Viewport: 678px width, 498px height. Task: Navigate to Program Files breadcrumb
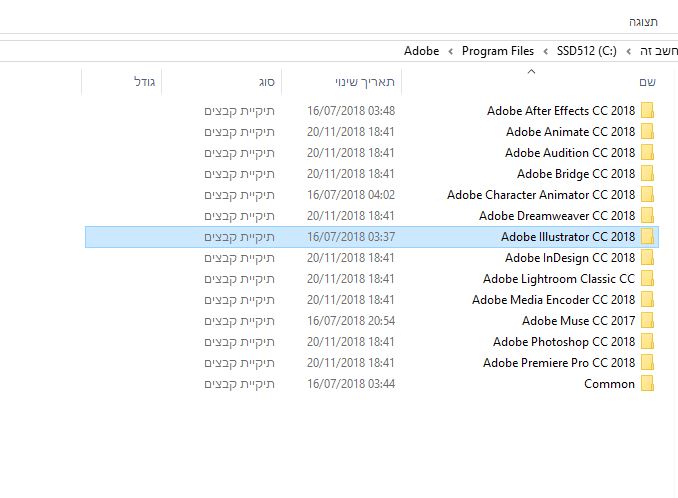point(498,51)
